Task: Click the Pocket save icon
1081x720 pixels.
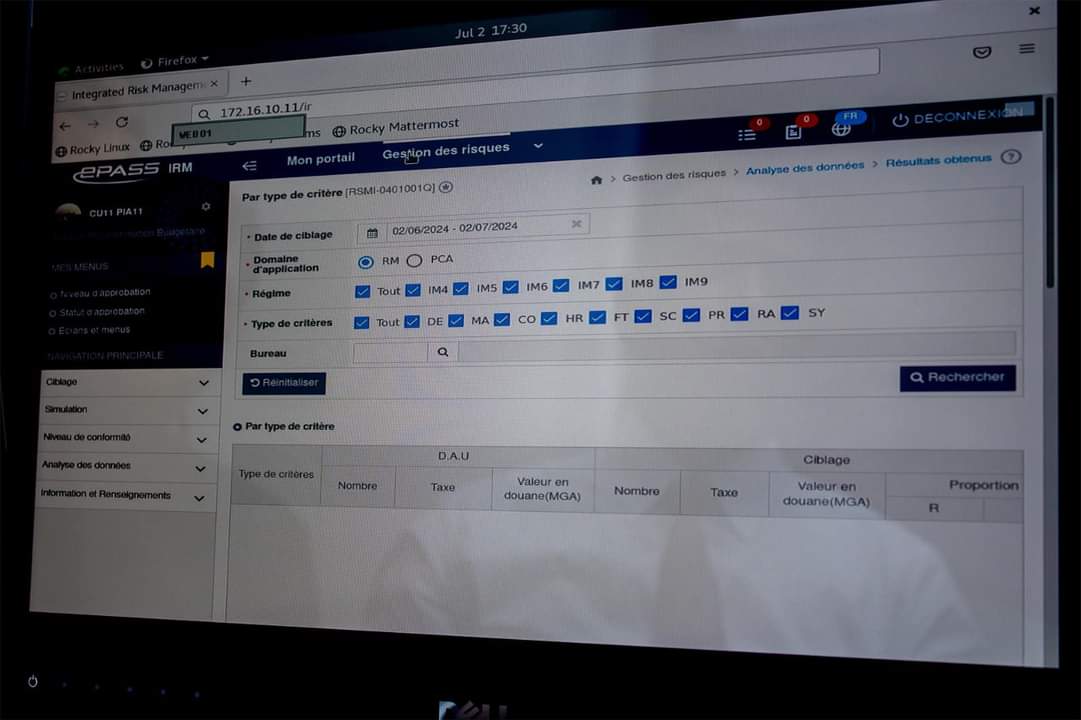Action: coord(982,52)
